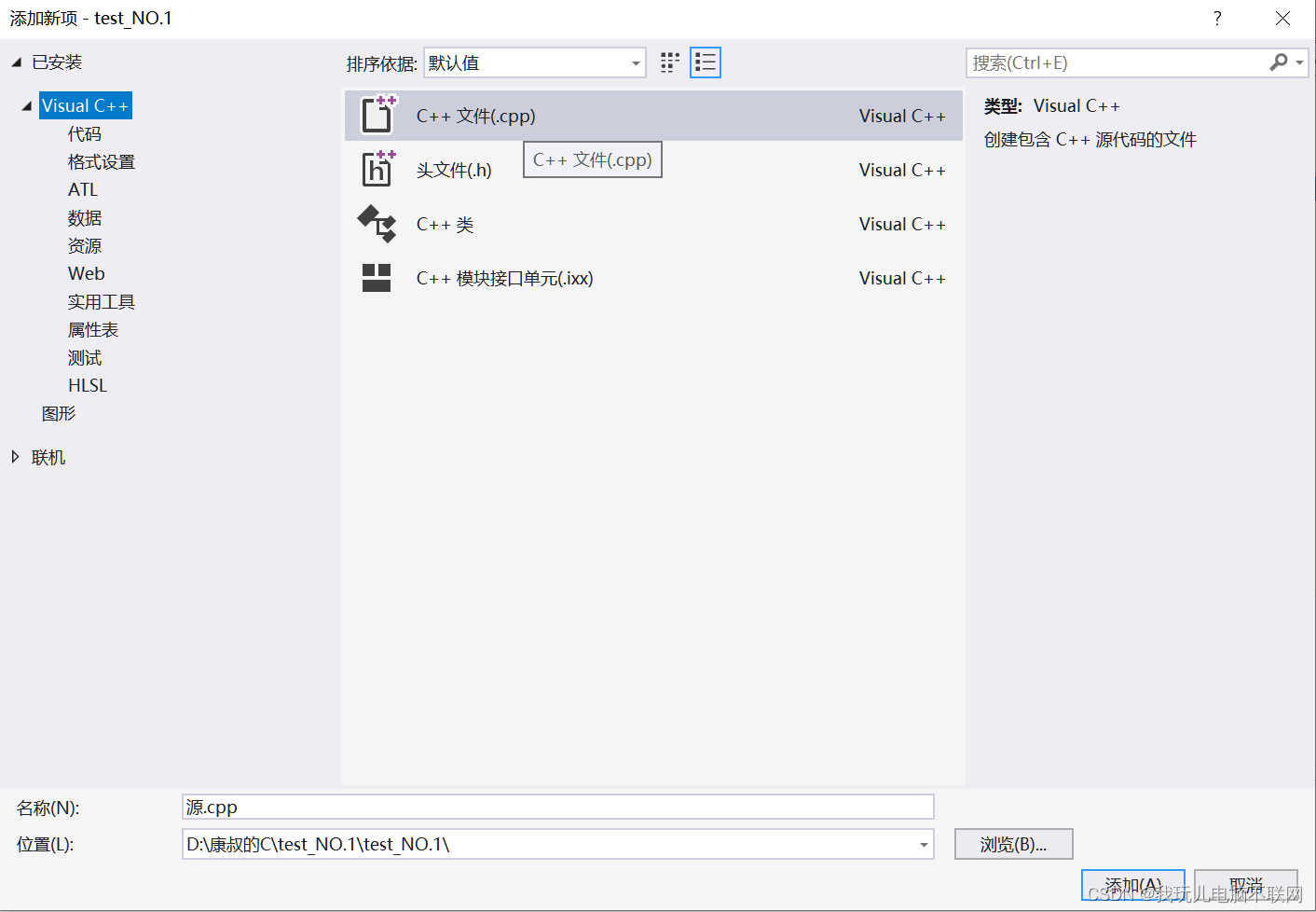1316x912 pixels.
Task: Select the 格式设置 category
Action: coord(102,162)
